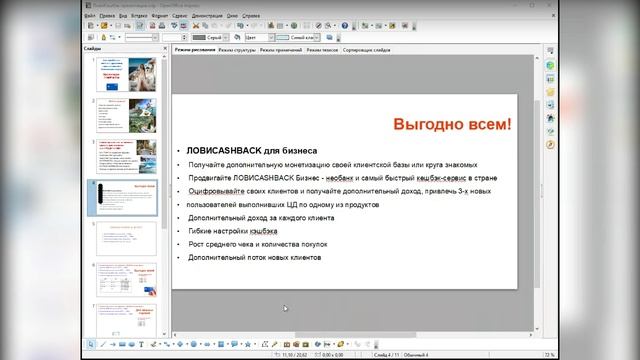Open the Navigator compass icon in toolbar
Viewport: 640px width, 360px height.
(x=318, y=26)
